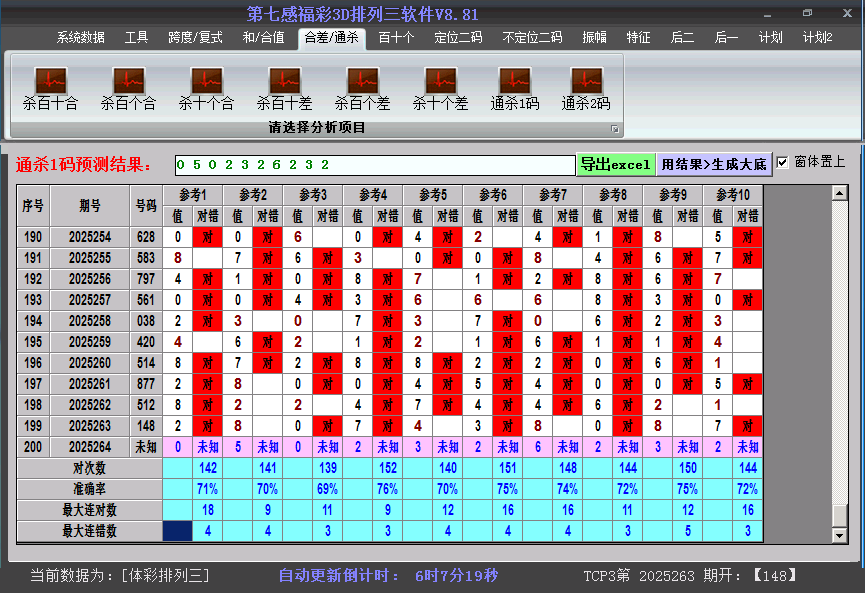Click the table scrollbar down arrow
This screenshot has width=865, height=593.
(840, 535)
